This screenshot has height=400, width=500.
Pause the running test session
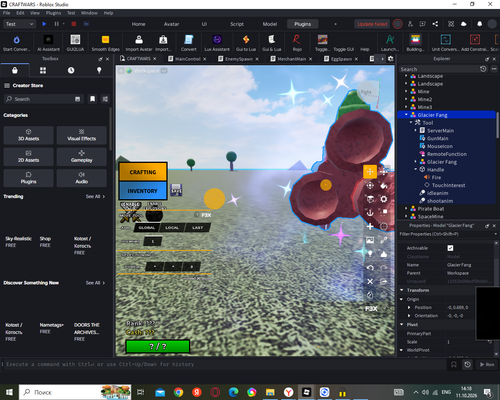(x=56, y=24)
